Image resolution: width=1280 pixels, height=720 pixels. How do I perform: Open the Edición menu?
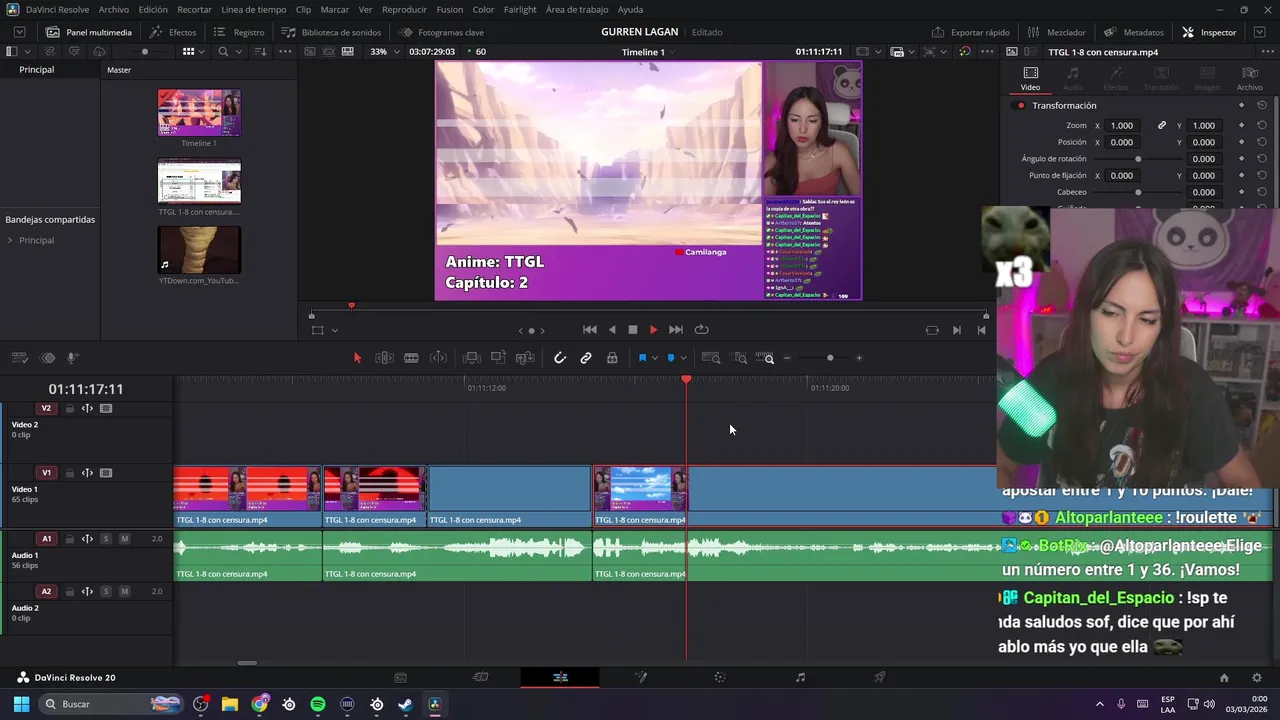click(x=153, y=9)
